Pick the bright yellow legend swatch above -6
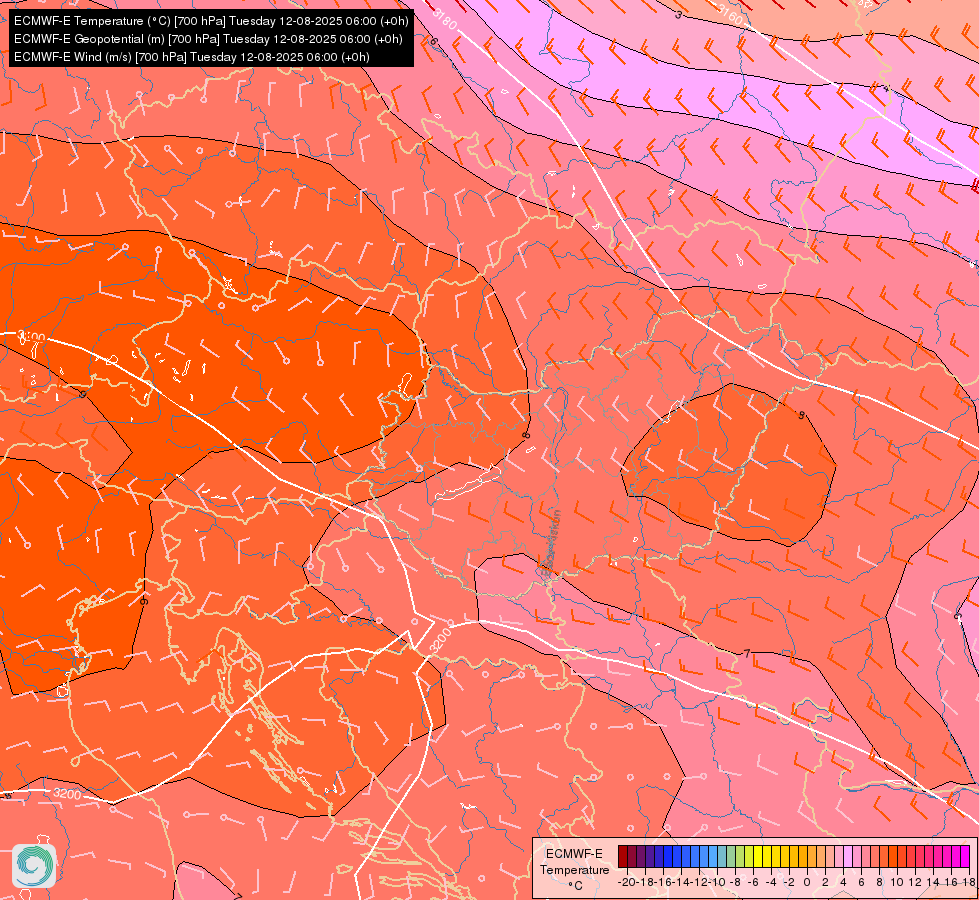This screenshot has height=900, width=979. [x=758, y=856]
